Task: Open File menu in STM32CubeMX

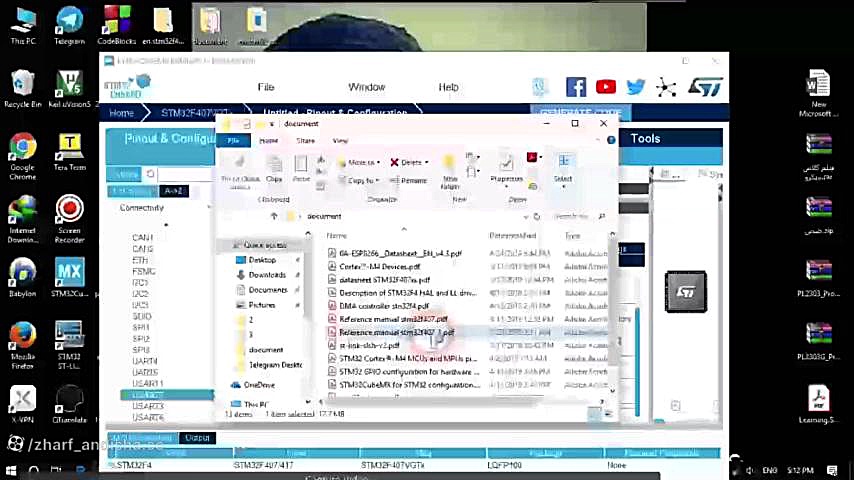Action: point(266,87)
